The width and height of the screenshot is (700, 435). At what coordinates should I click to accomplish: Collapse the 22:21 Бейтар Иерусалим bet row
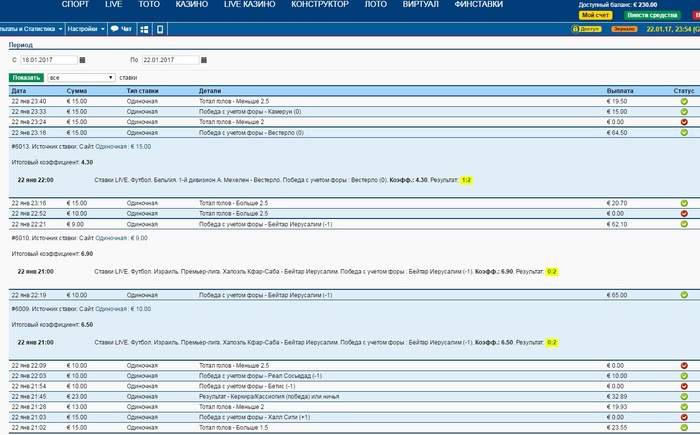click(354, 224)
